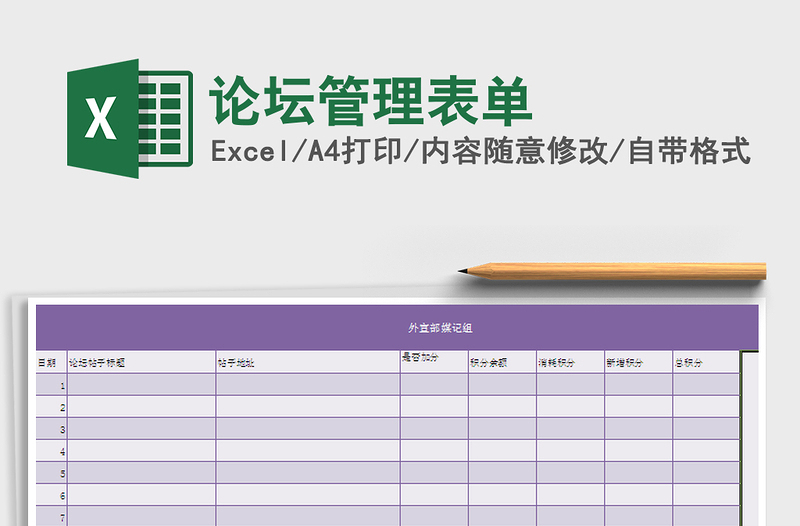
Task: Select the 日期 column header
Action: 51,362
